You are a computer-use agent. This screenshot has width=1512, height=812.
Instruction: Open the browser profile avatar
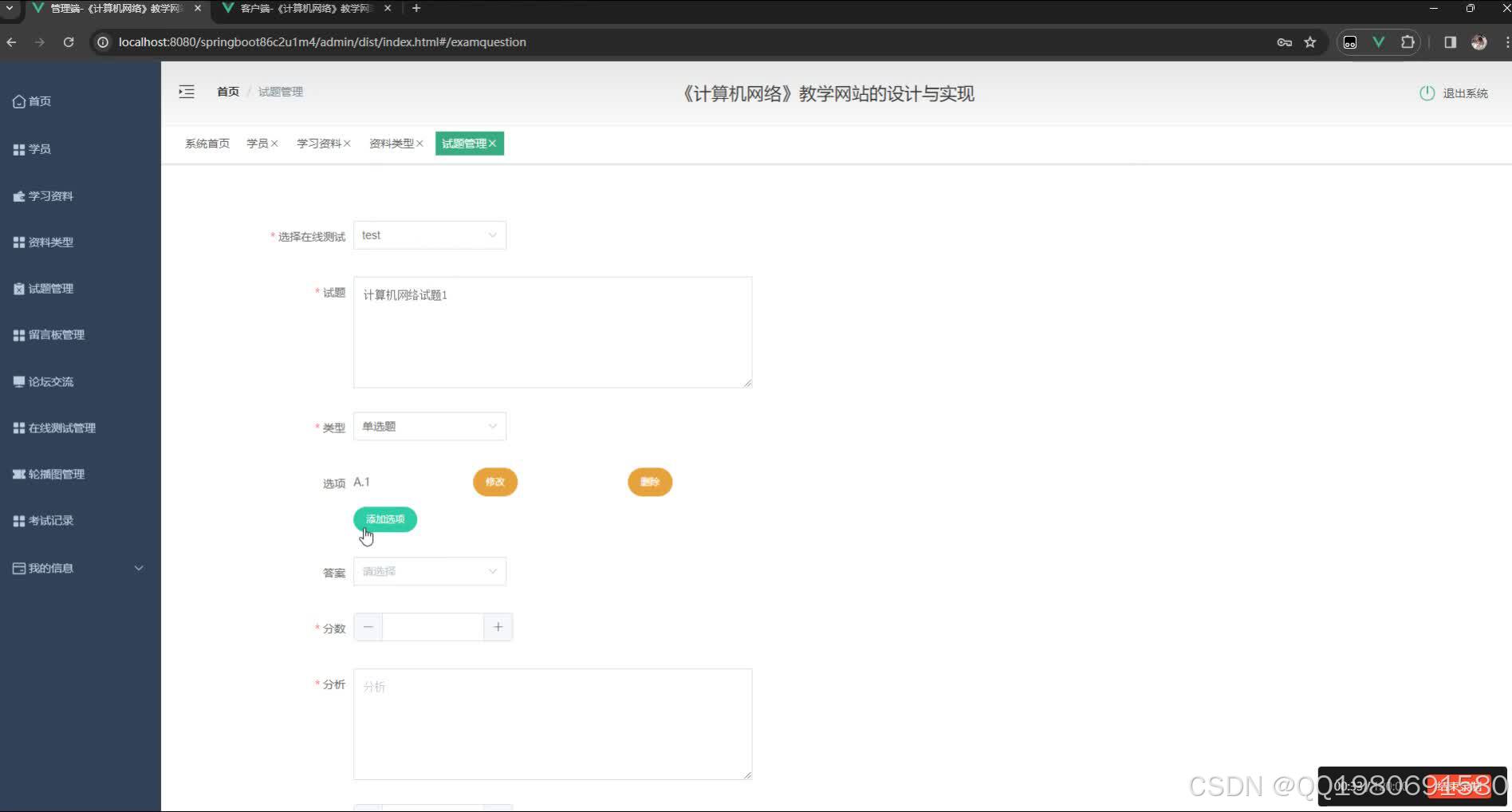pyautogui.click(x=1479, y=42)
